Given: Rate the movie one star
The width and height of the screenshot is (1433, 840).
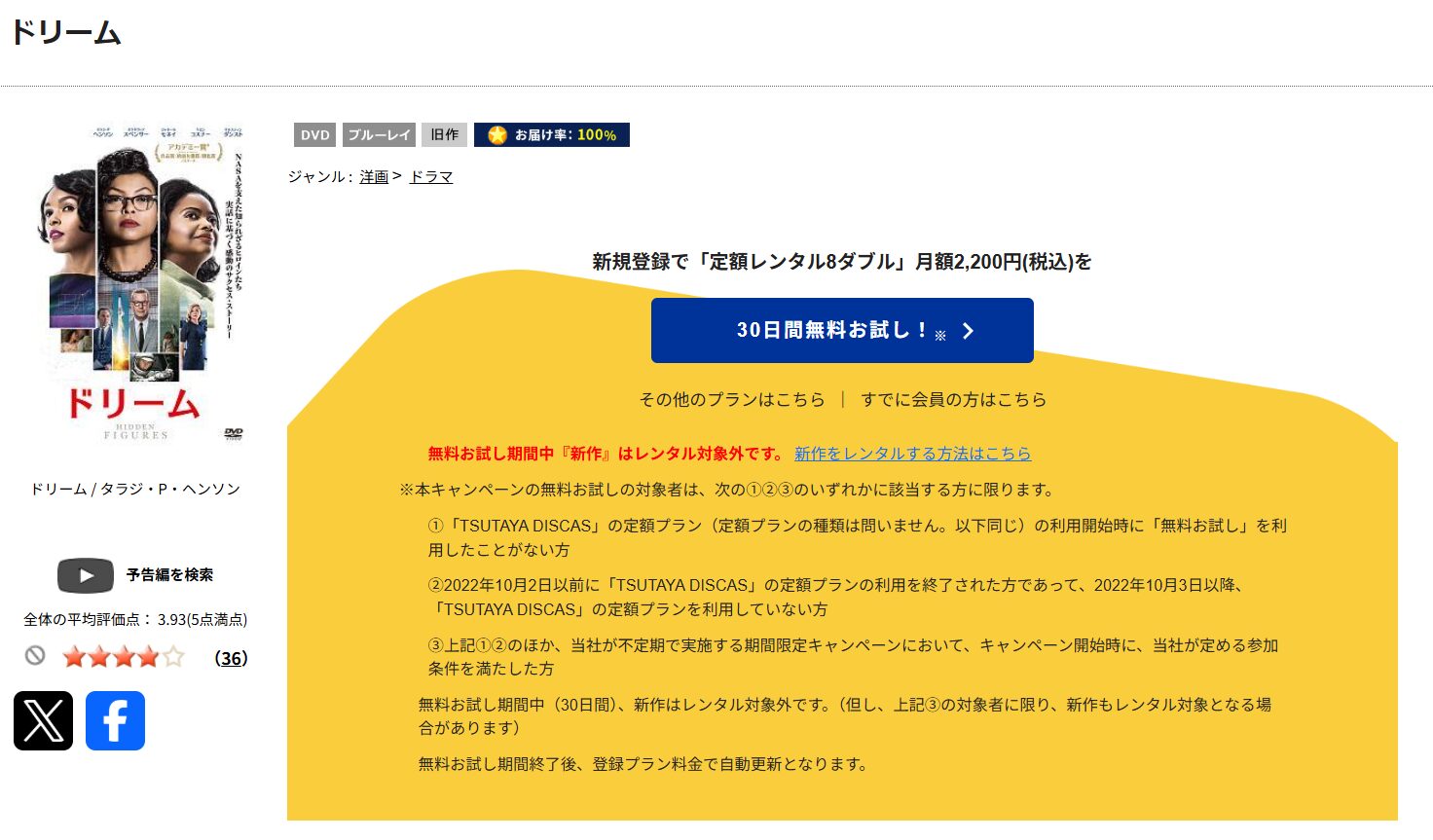Looking at the screenshot, I should pyautogui.click(x=74, y=657).
